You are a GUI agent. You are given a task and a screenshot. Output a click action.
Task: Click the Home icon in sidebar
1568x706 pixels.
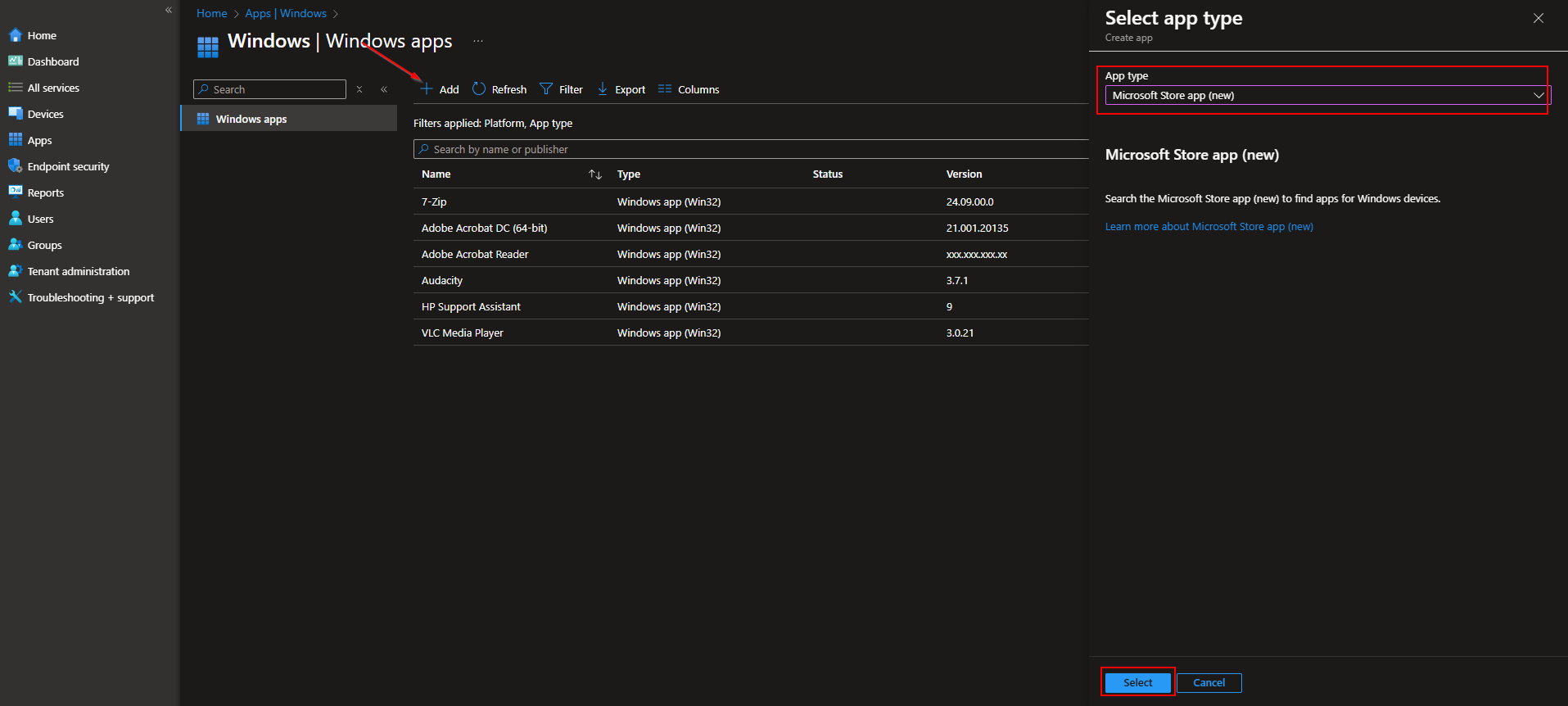tap(16, 35)
